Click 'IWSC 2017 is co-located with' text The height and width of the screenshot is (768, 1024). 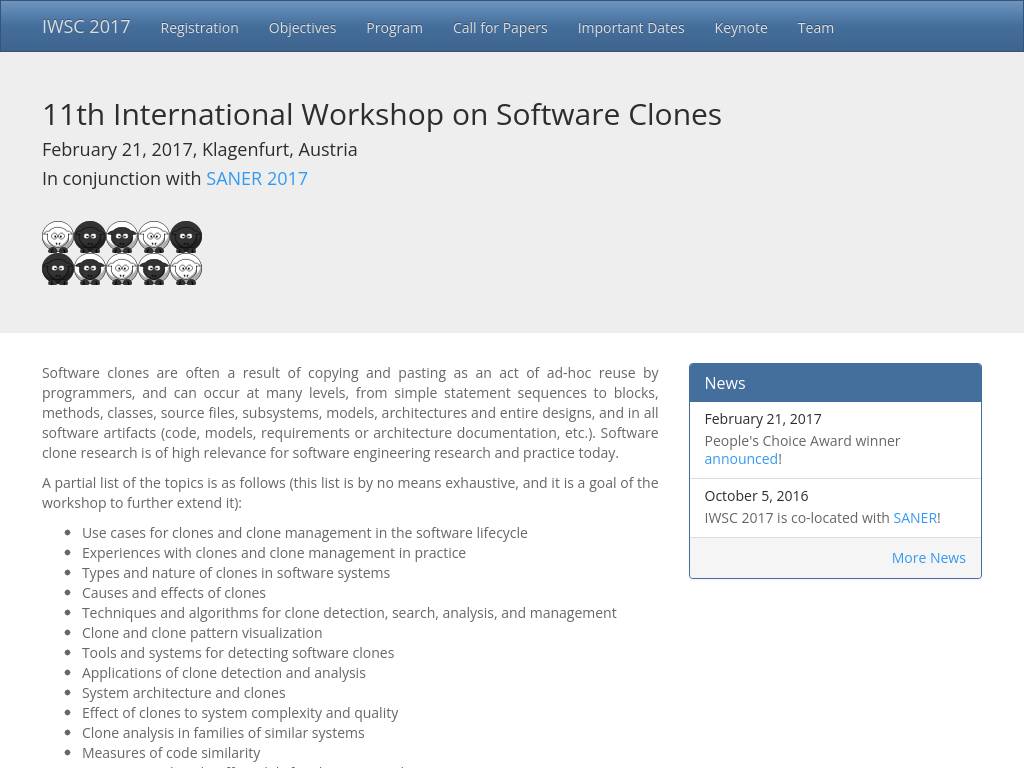point(797,518)
